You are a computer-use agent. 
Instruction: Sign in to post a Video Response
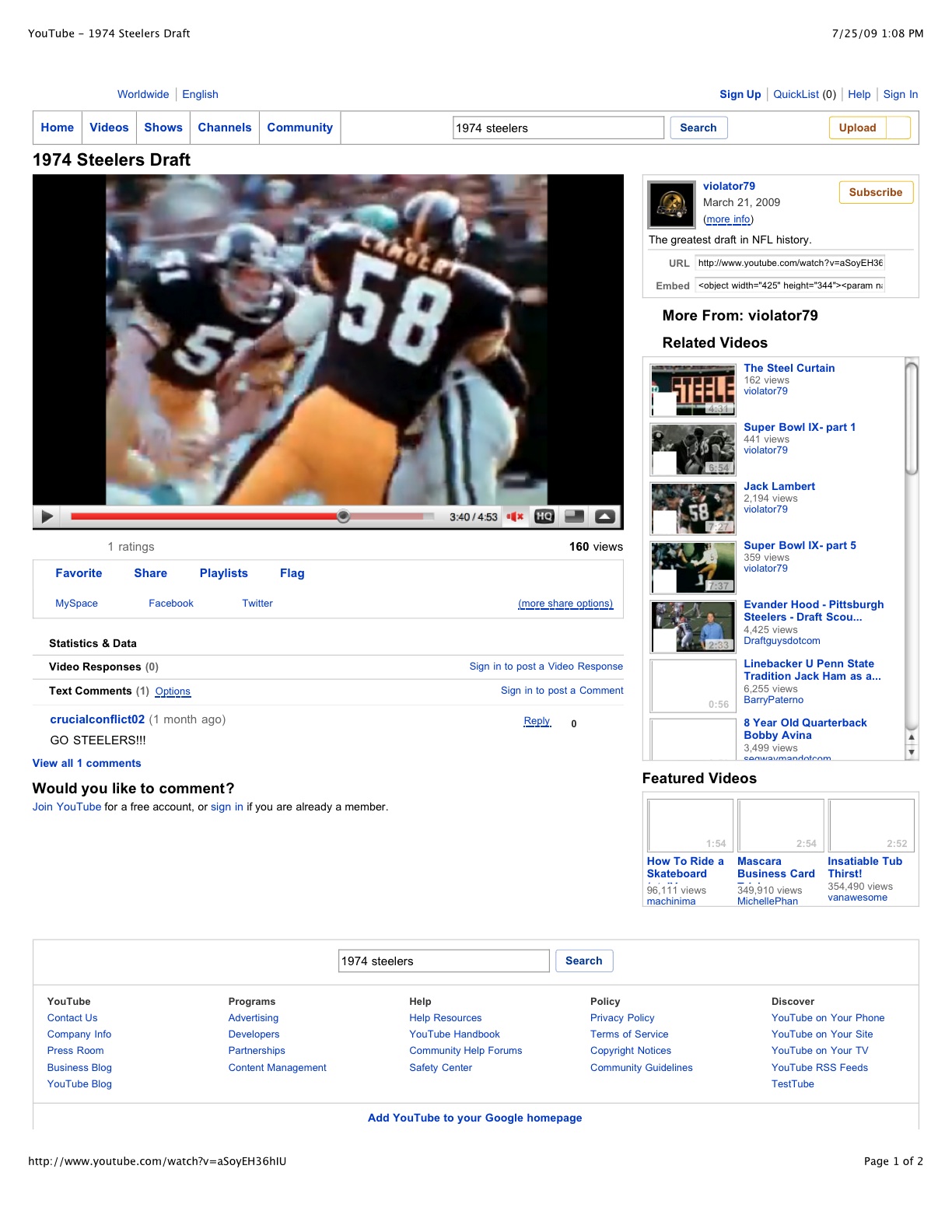546,667
